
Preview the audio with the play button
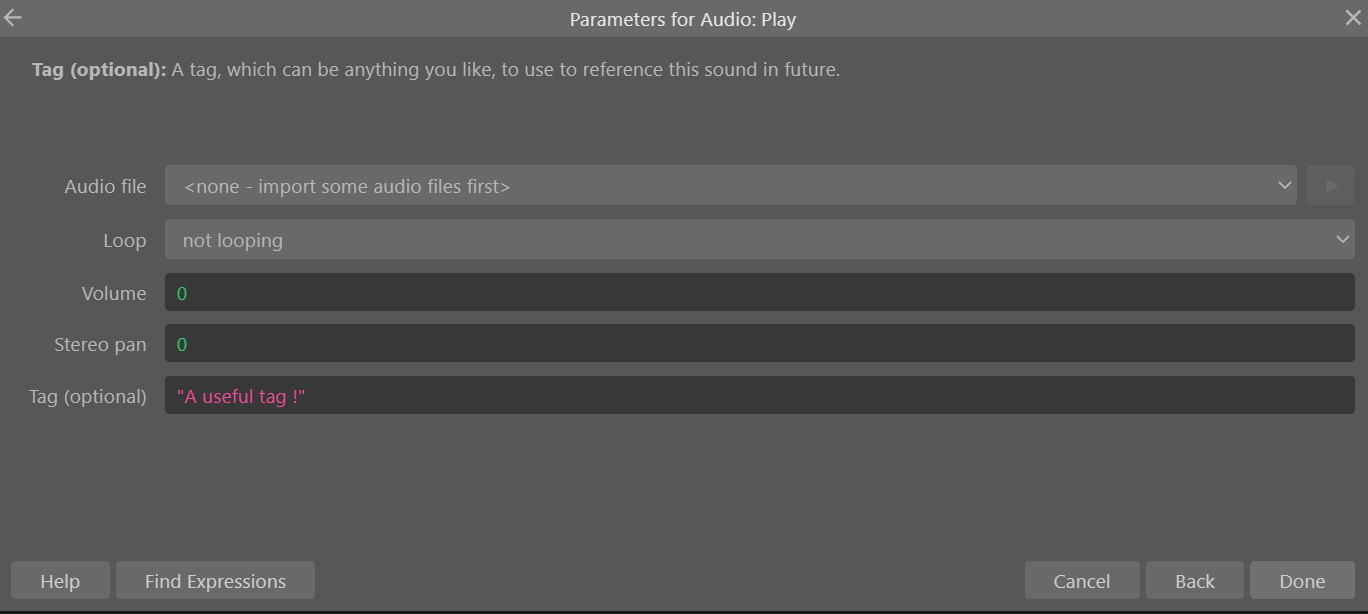coord(1330,186)
